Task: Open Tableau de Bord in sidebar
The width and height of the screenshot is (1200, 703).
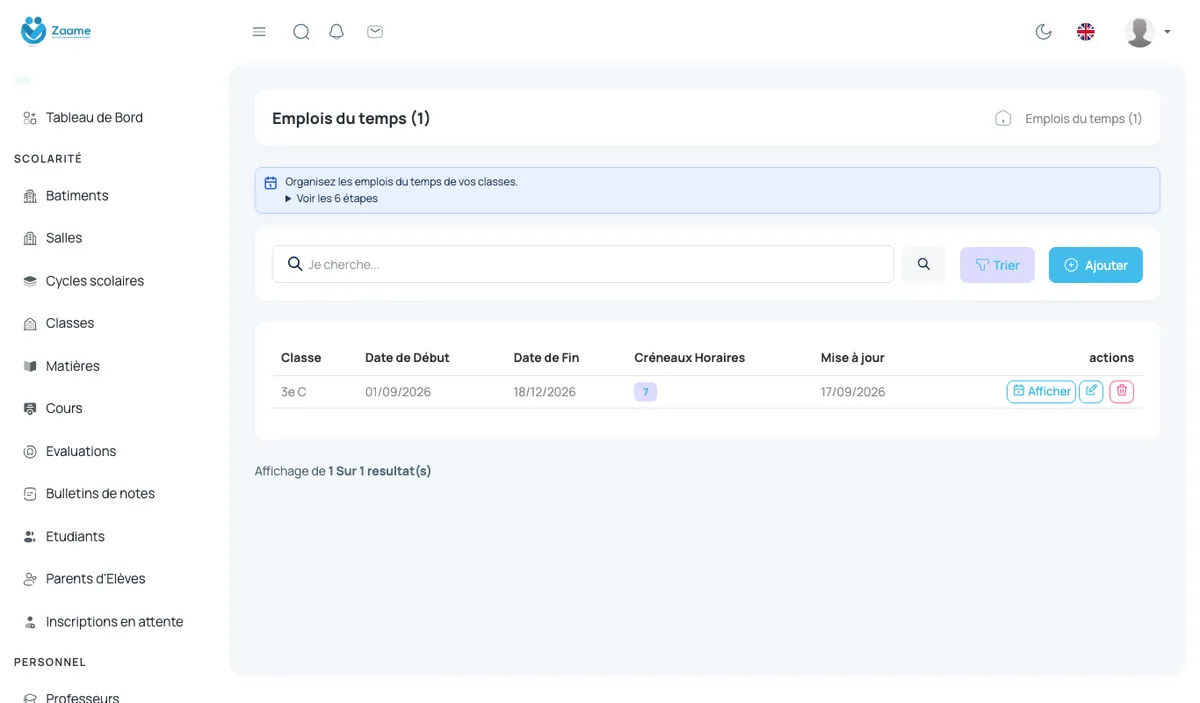Action: pyautogui.click(x=94, y=118)
